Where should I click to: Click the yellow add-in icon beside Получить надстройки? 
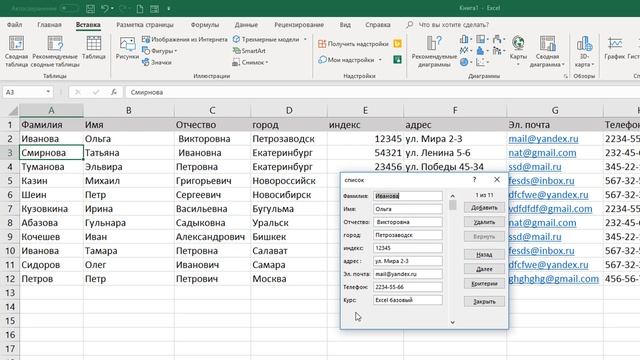coord(397,44)
